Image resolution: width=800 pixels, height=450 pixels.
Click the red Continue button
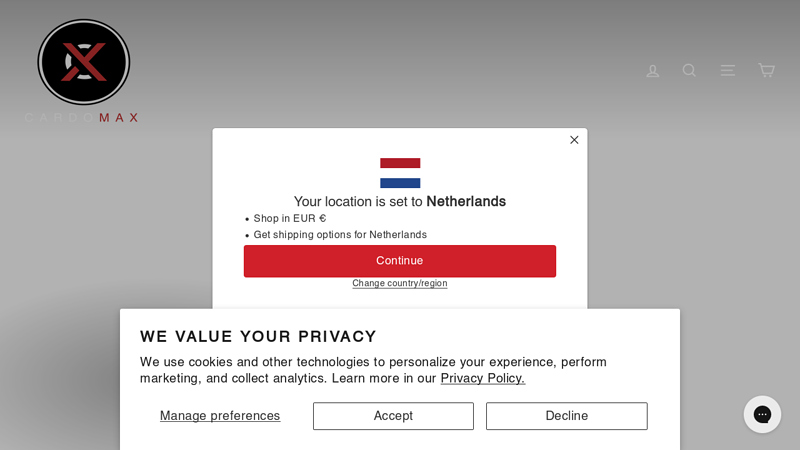[400, 261]
